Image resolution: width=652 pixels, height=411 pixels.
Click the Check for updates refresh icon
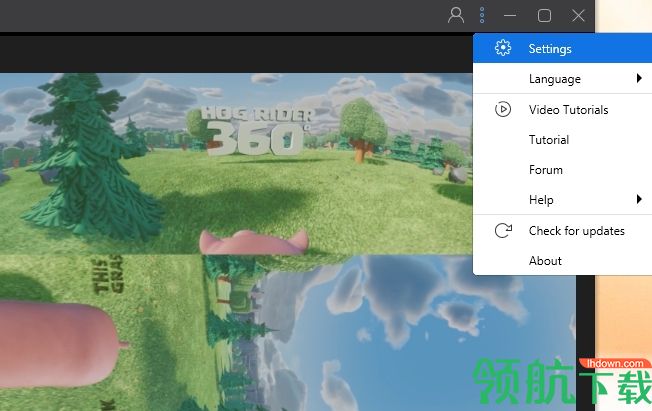point(503,230)
